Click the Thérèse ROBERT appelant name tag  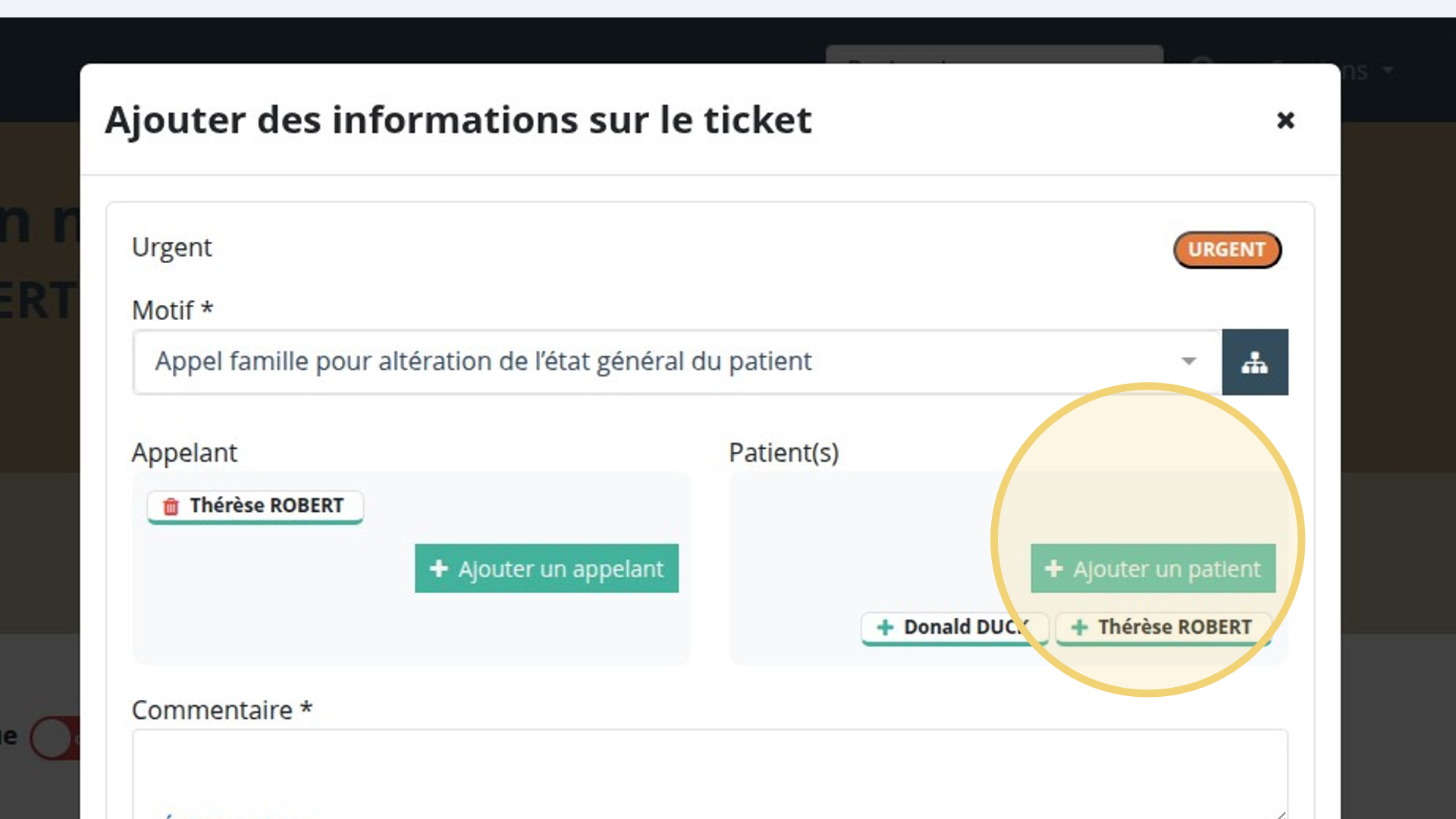[256, 507]
